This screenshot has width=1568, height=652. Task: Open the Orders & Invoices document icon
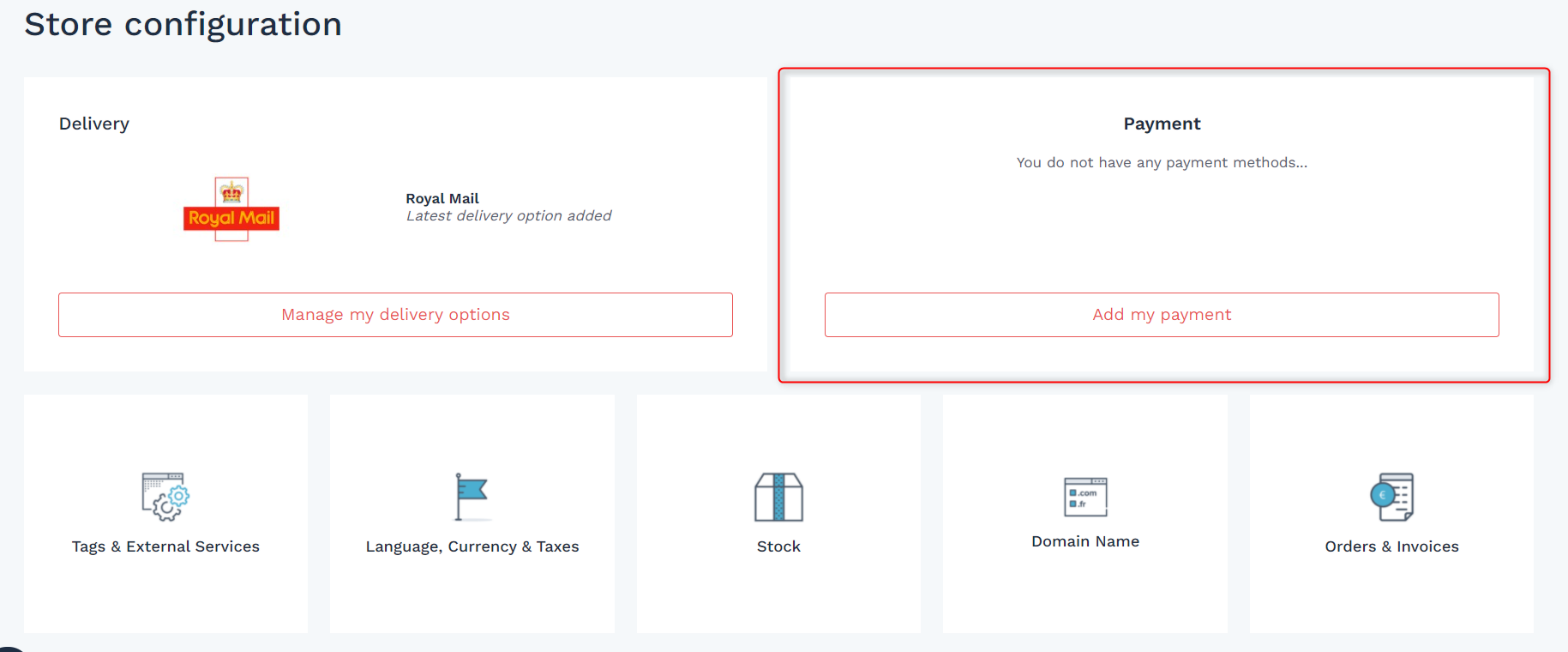tap(1391, 497)
